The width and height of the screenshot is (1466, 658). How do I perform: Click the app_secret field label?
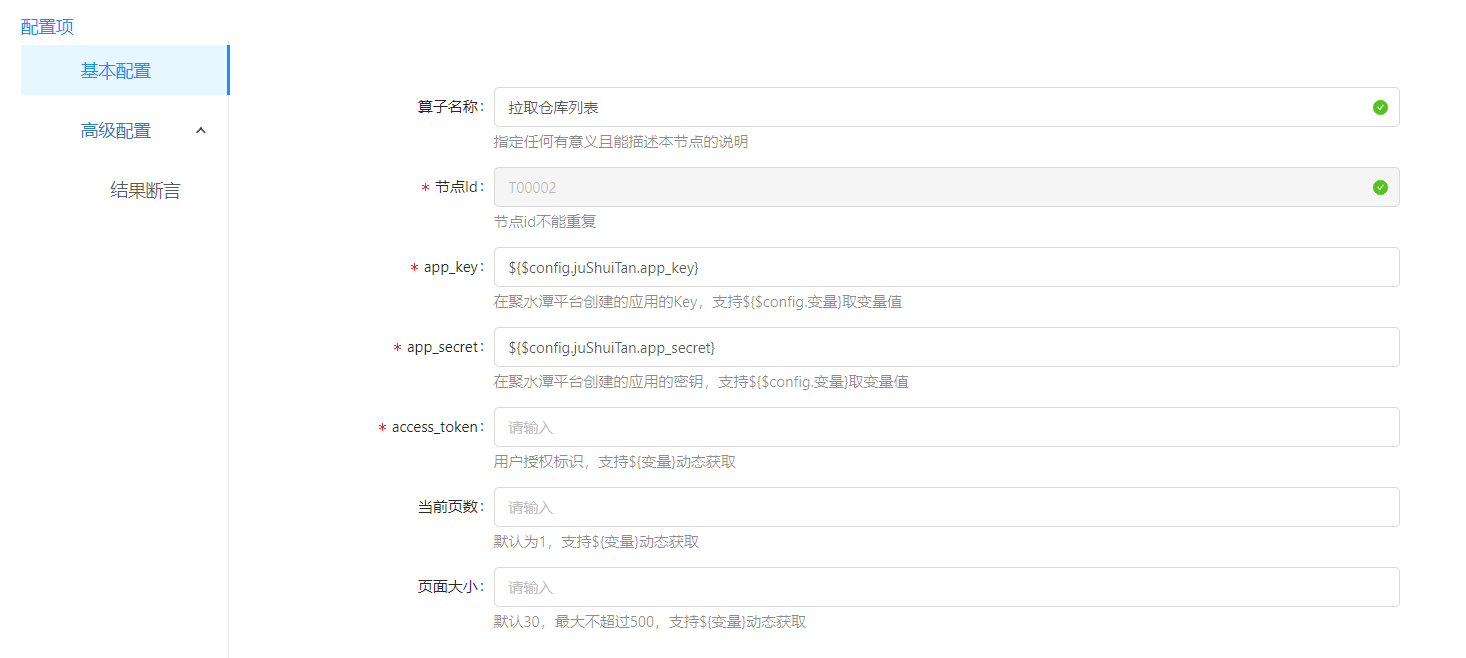tap(445, 347)
